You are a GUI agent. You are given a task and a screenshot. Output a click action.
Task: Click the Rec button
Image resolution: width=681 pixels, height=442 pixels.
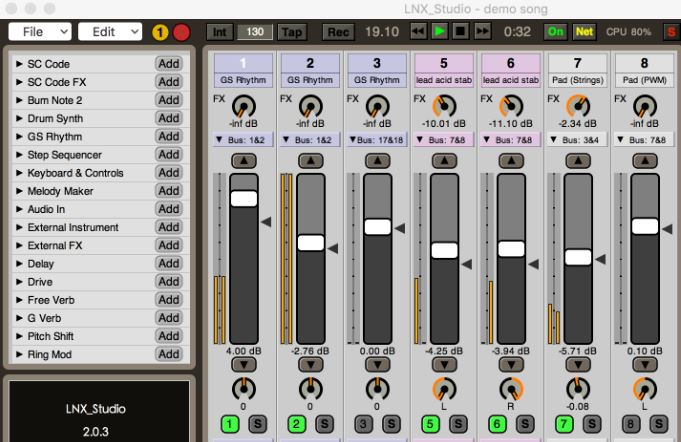338,32
